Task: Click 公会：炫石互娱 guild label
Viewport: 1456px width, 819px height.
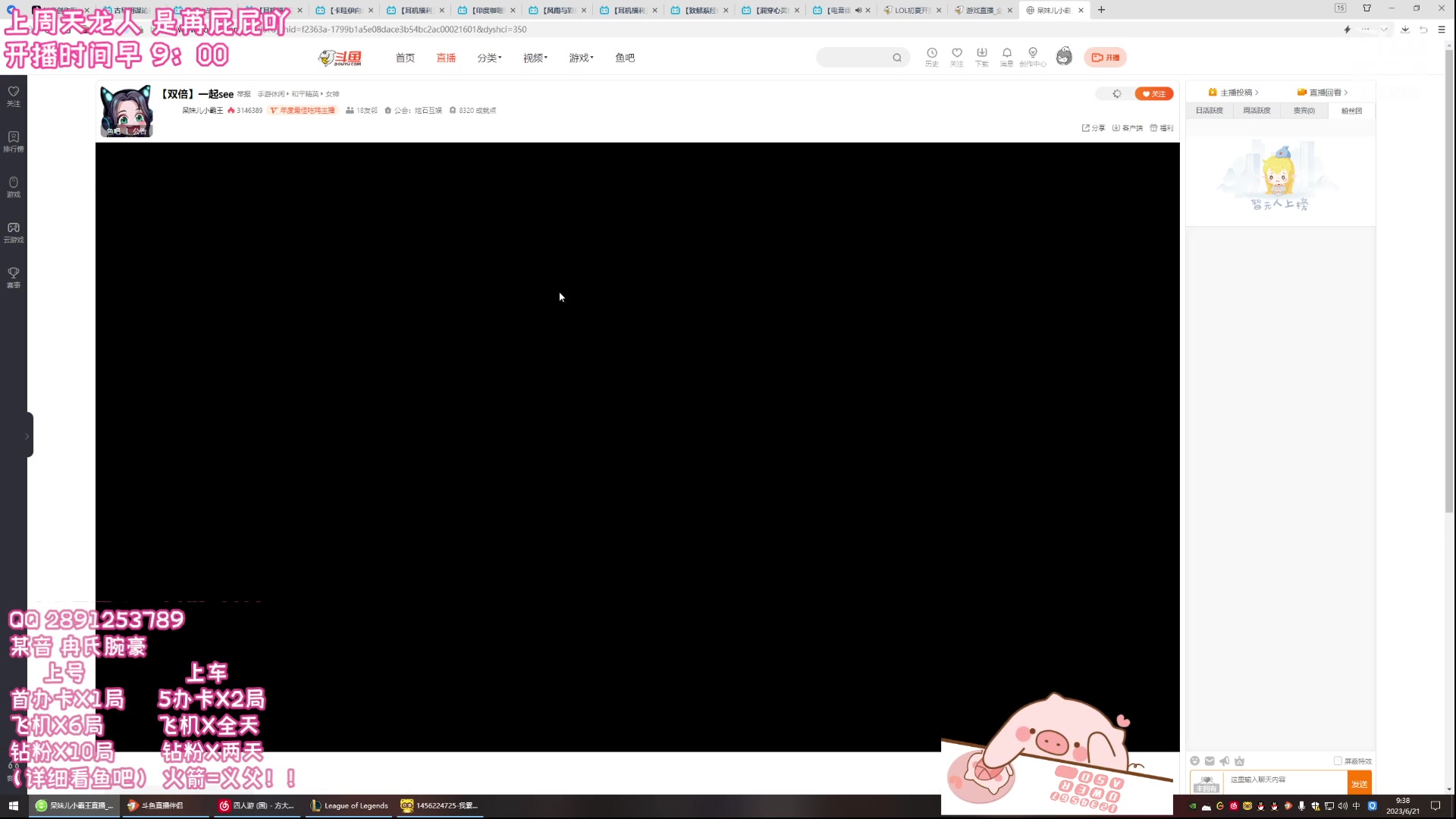Action: coord(413,111)
